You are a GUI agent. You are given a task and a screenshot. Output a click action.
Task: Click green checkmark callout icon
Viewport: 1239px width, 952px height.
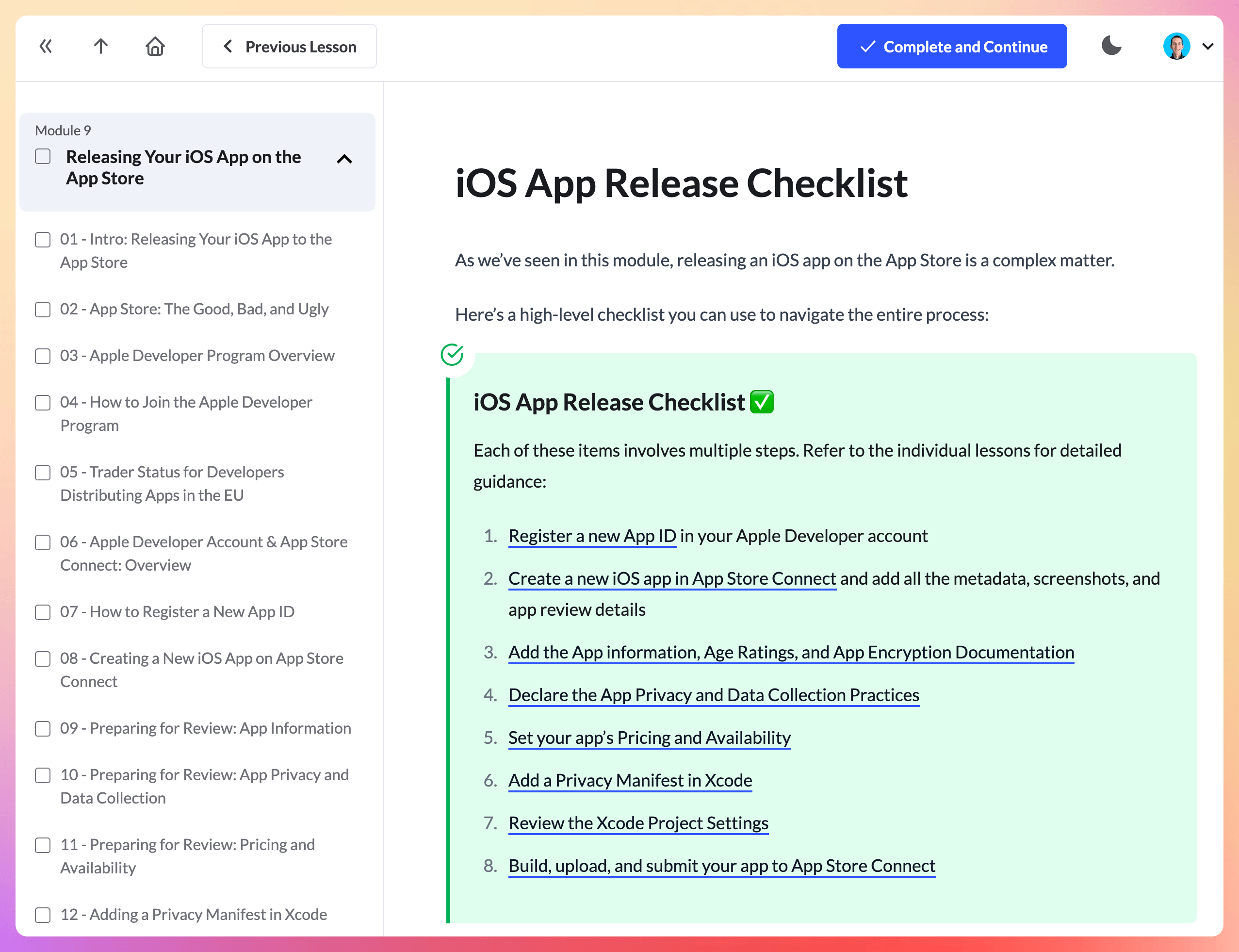click(x=452, y=355)
